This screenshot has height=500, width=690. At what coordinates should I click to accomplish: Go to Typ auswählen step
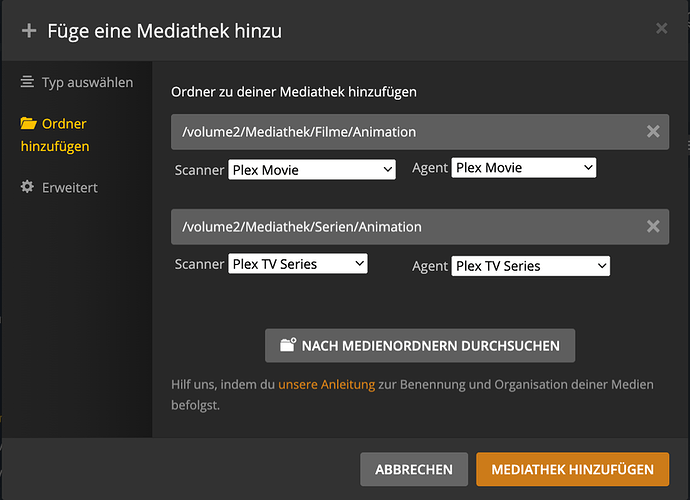pyautogui.click(x=87, y=82)
